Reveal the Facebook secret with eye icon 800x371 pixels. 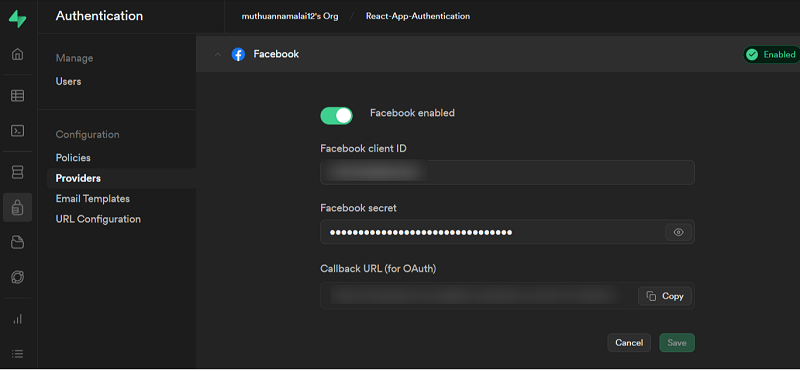tap(678, 232)
